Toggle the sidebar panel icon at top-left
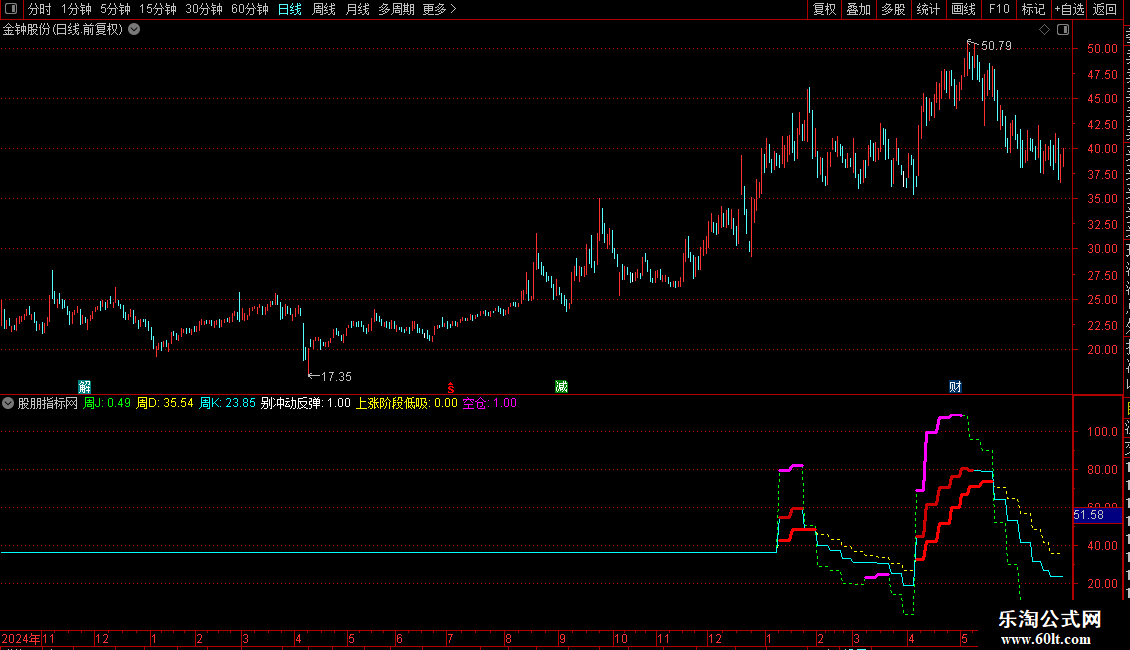The height and width of the screenshot is (650, 1130). pos(11,9)
